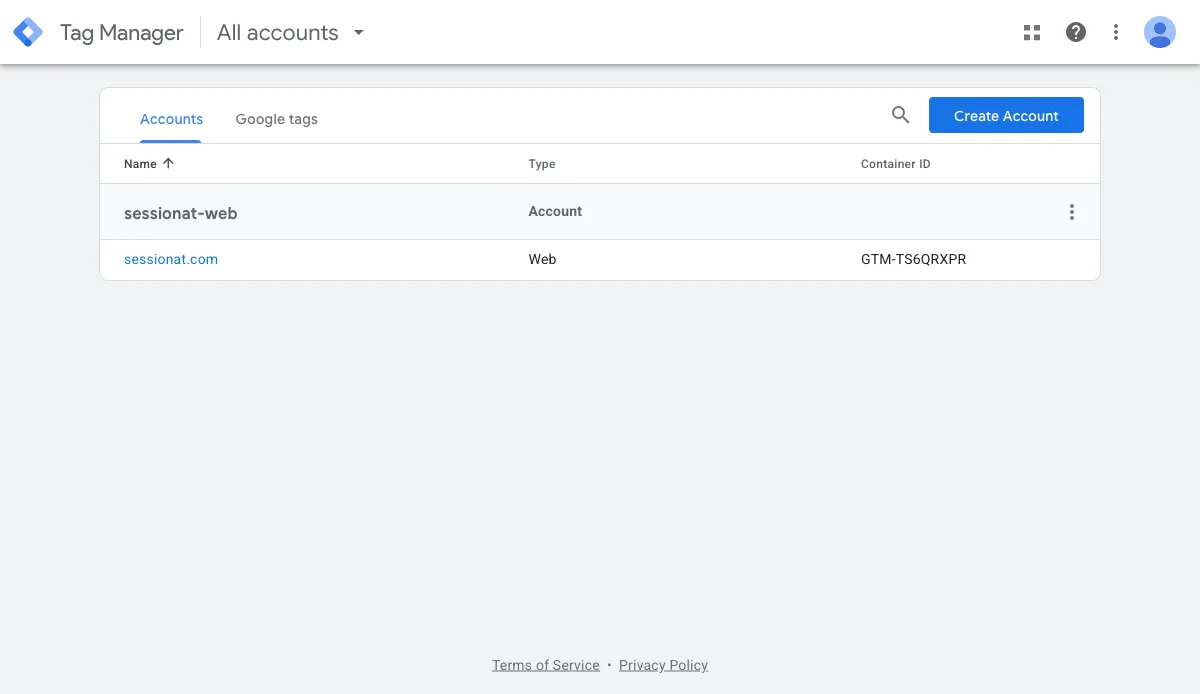Click the Container ID column header
This screenshot has height=694, width=1200.
pos(896,164)
